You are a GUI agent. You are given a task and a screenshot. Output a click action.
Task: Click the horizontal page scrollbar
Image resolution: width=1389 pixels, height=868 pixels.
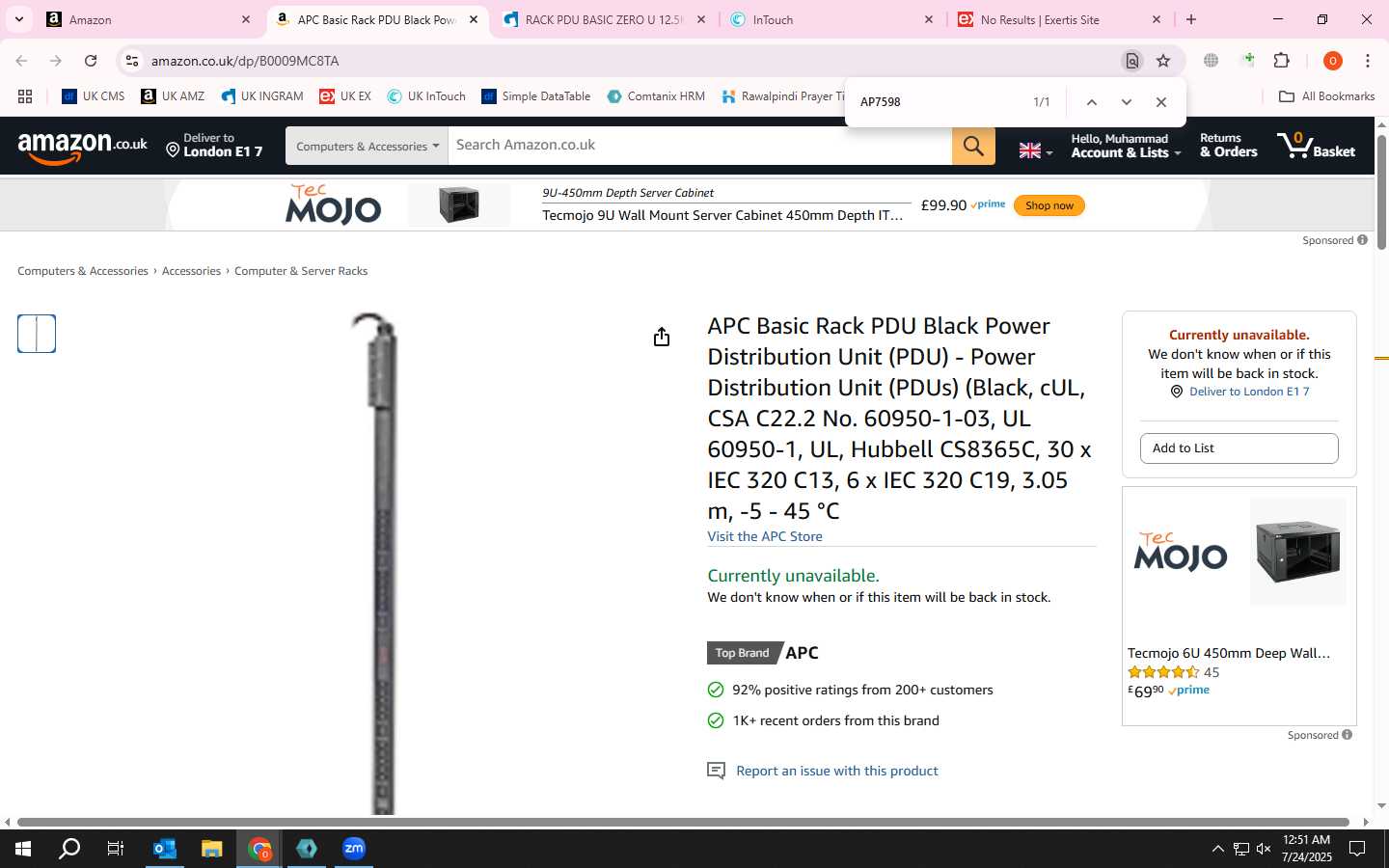pos(683,823)
